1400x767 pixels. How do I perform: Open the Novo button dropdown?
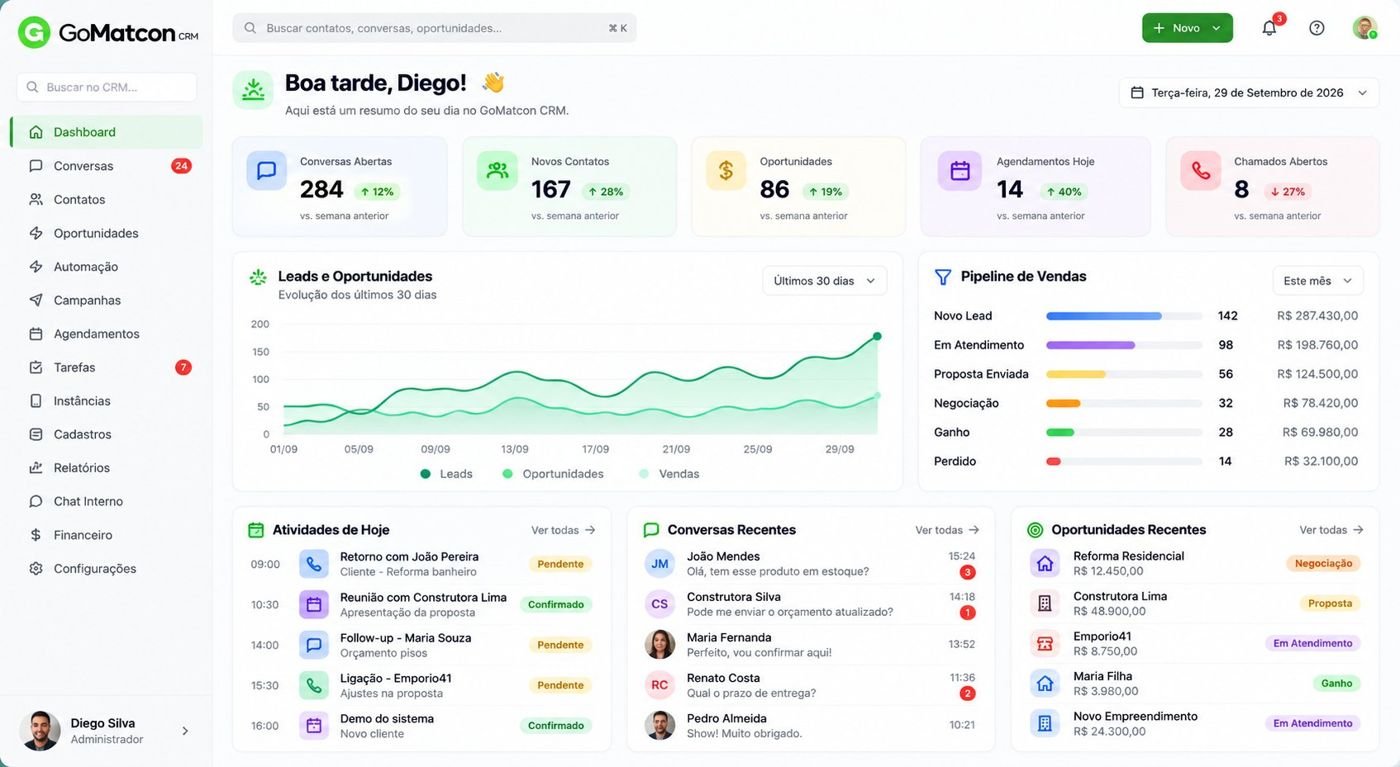[x=1187, y=28]
